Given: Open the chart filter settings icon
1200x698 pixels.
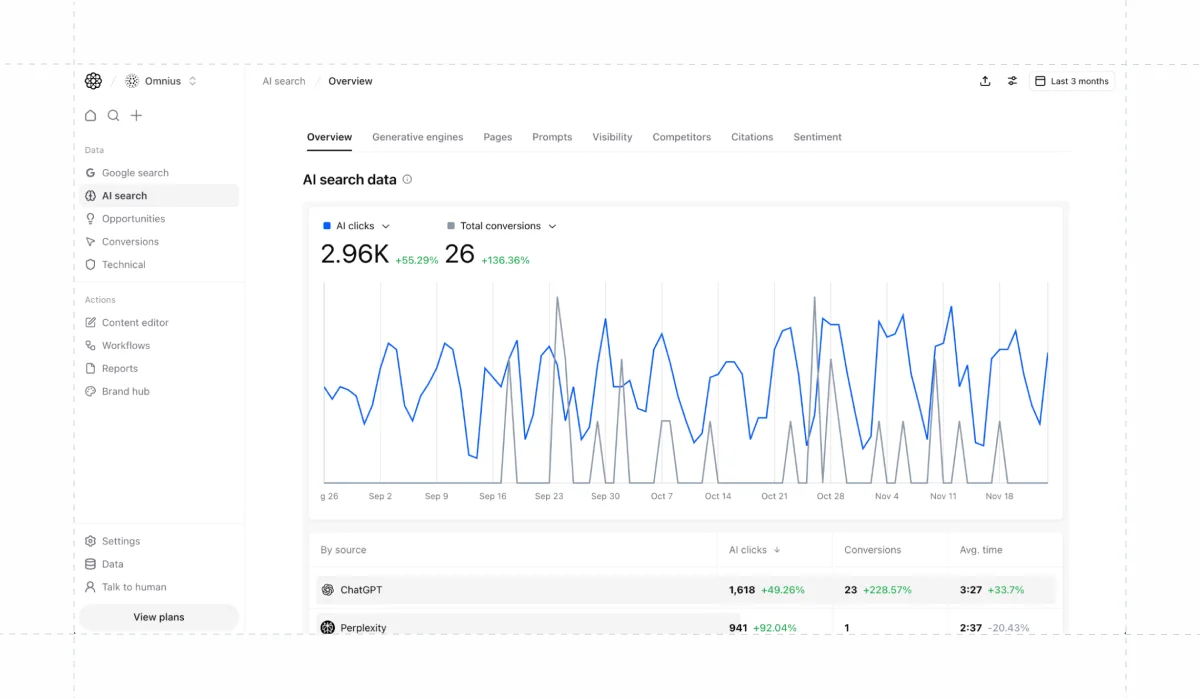Looking at the screenshot, I should pos(1012,81).
